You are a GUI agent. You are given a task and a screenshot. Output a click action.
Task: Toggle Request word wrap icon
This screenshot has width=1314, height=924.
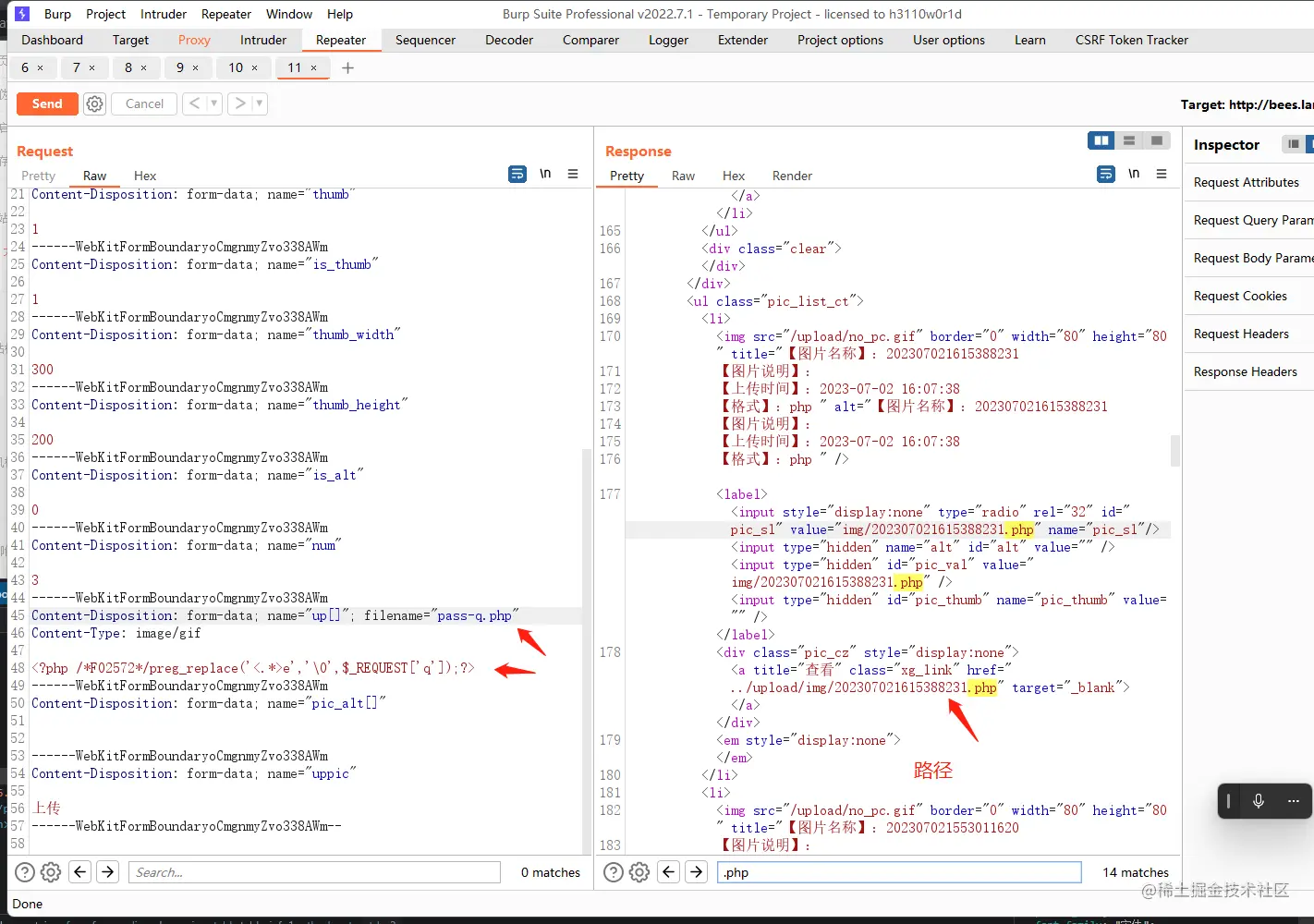pyautogui.click(x=517, y=174)
